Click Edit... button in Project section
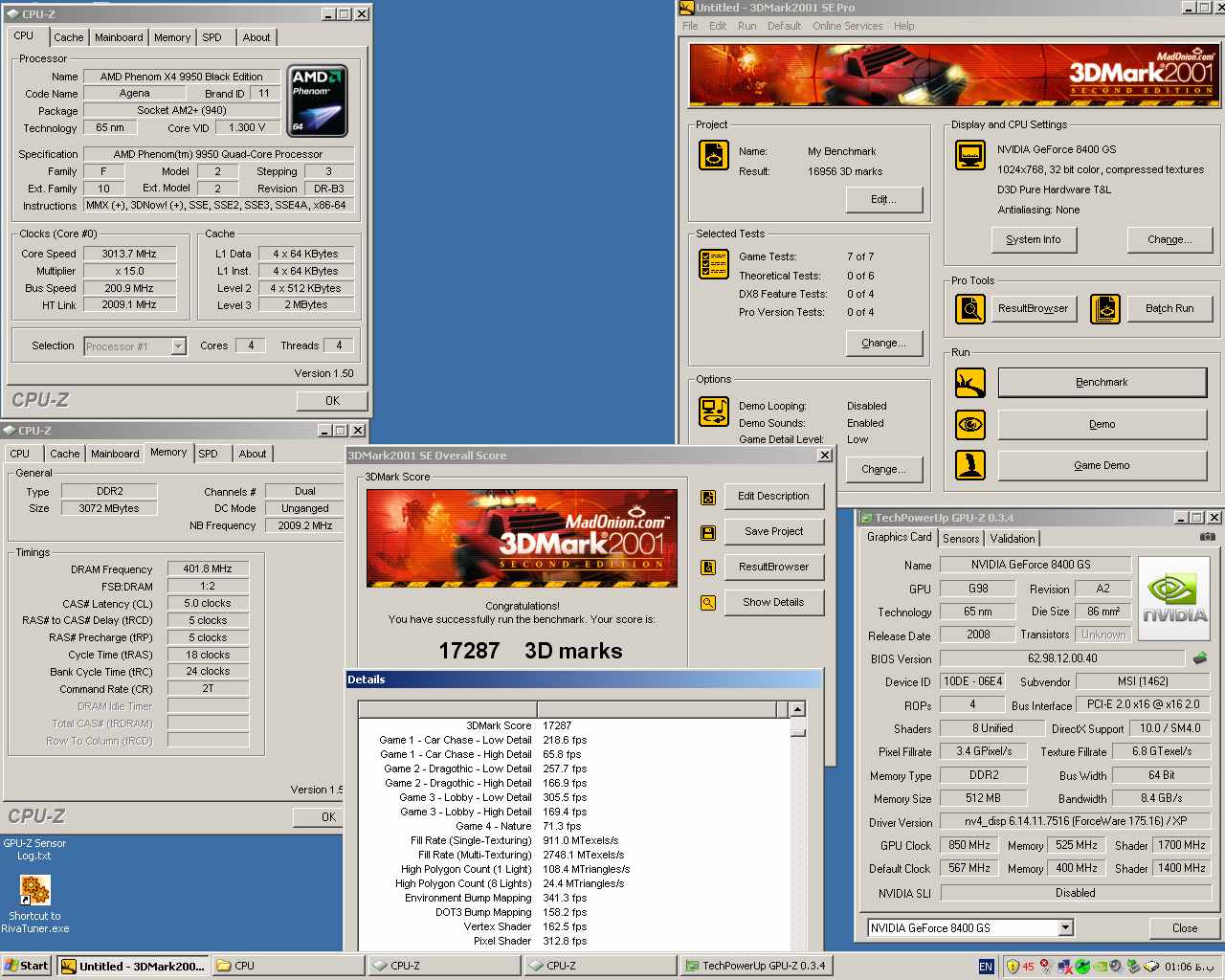Image resolution: width=1225 pixels, height=980 pixels. [x=883, y=199]
